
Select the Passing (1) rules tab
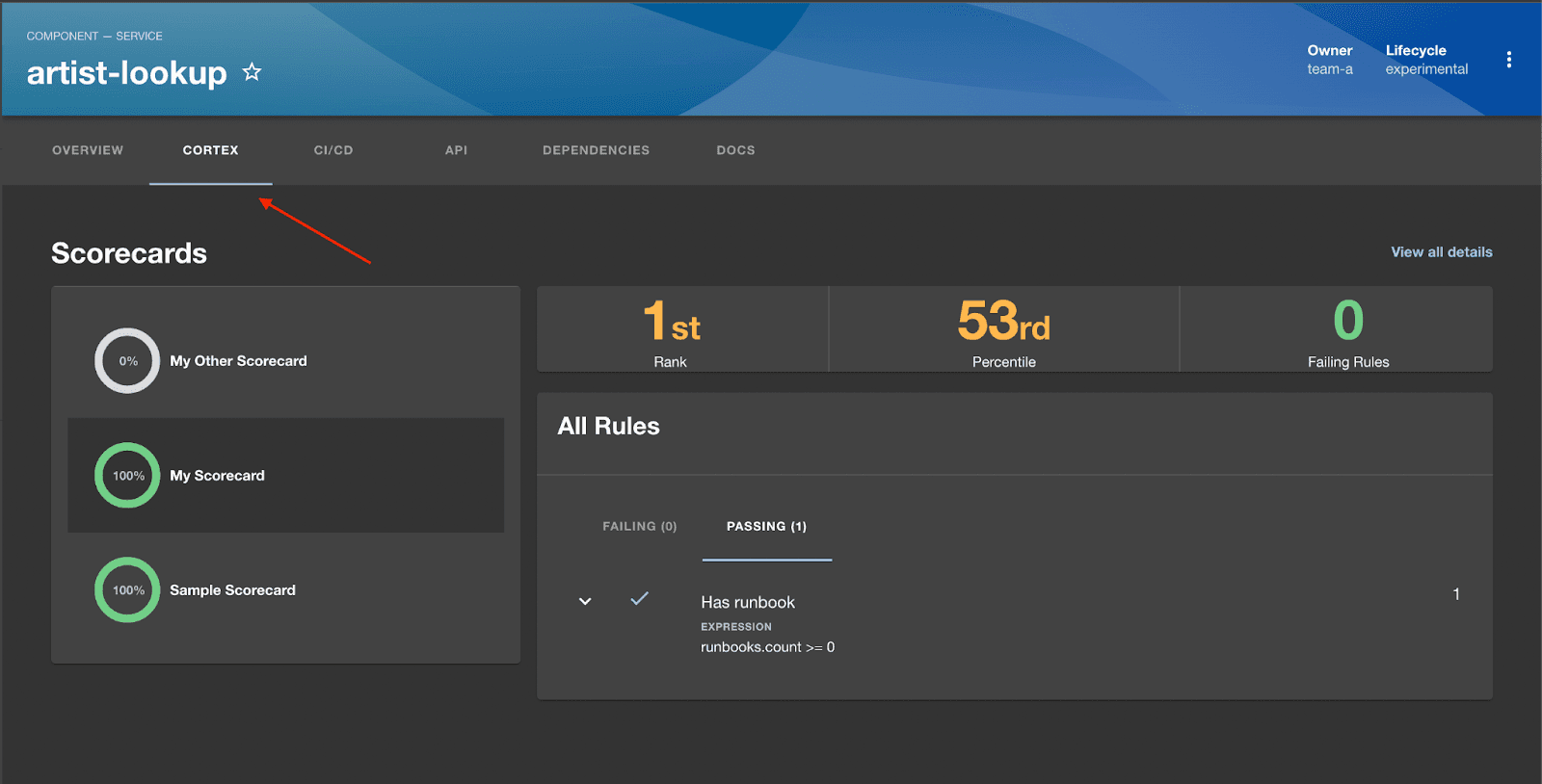click(766, 527)
